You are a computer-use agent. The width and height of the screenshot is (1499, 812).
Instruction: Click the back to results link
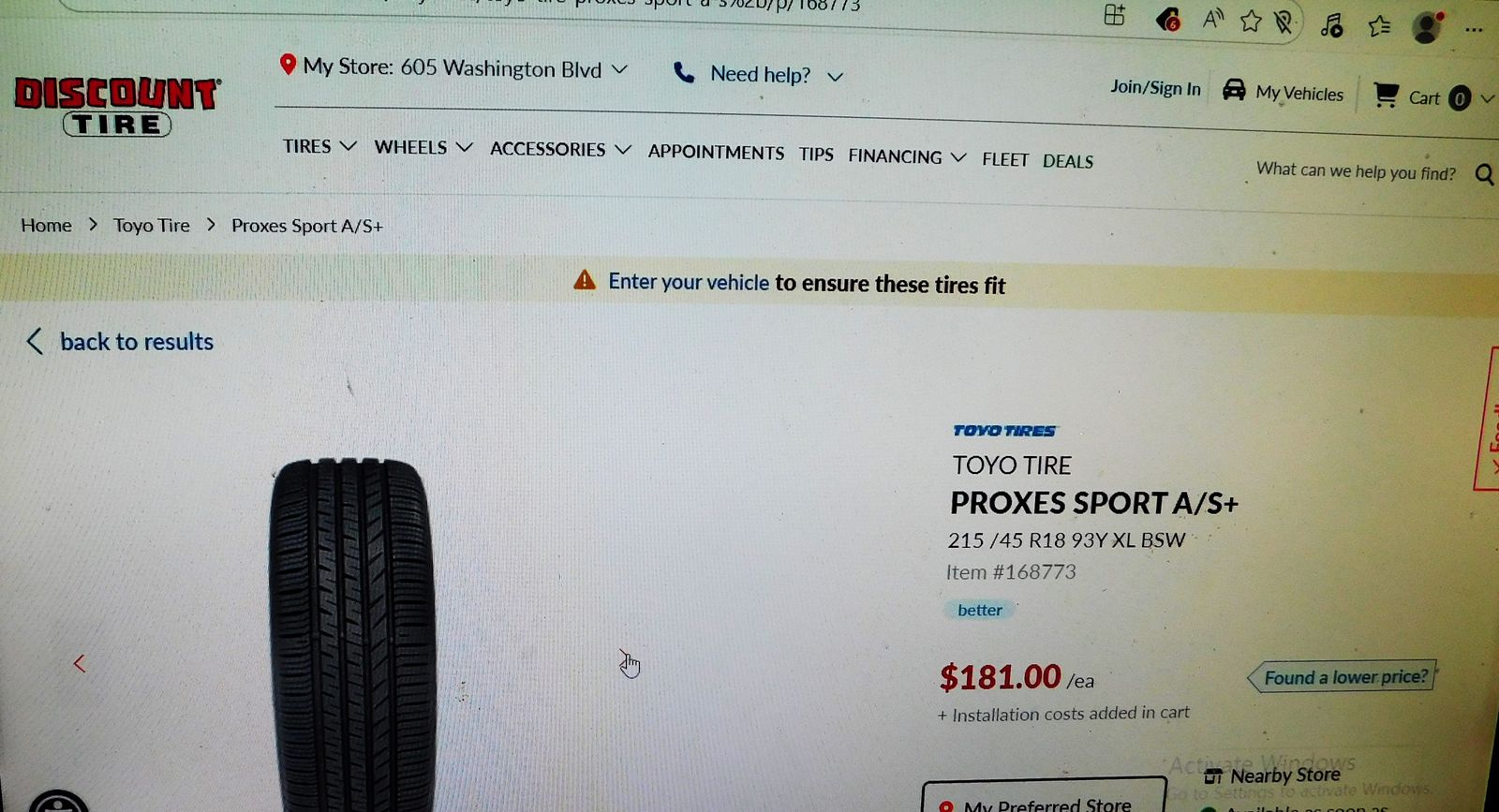pyautogui.click(x=120, y=342)
